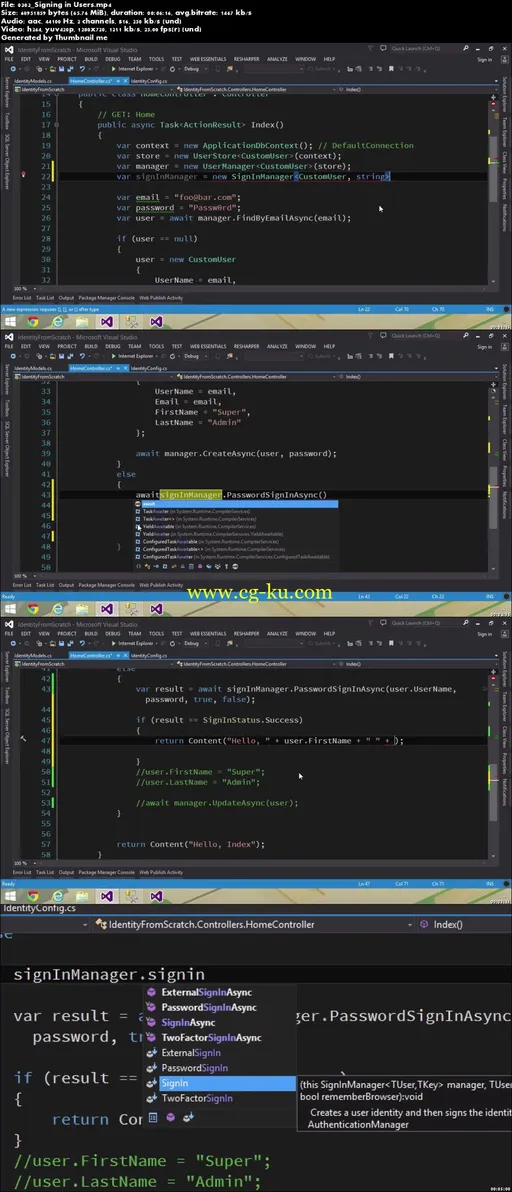Switch to IdentityConfig.cs tab in second window
Viewport: 512px width, 1192px height.
pos(149,367)
